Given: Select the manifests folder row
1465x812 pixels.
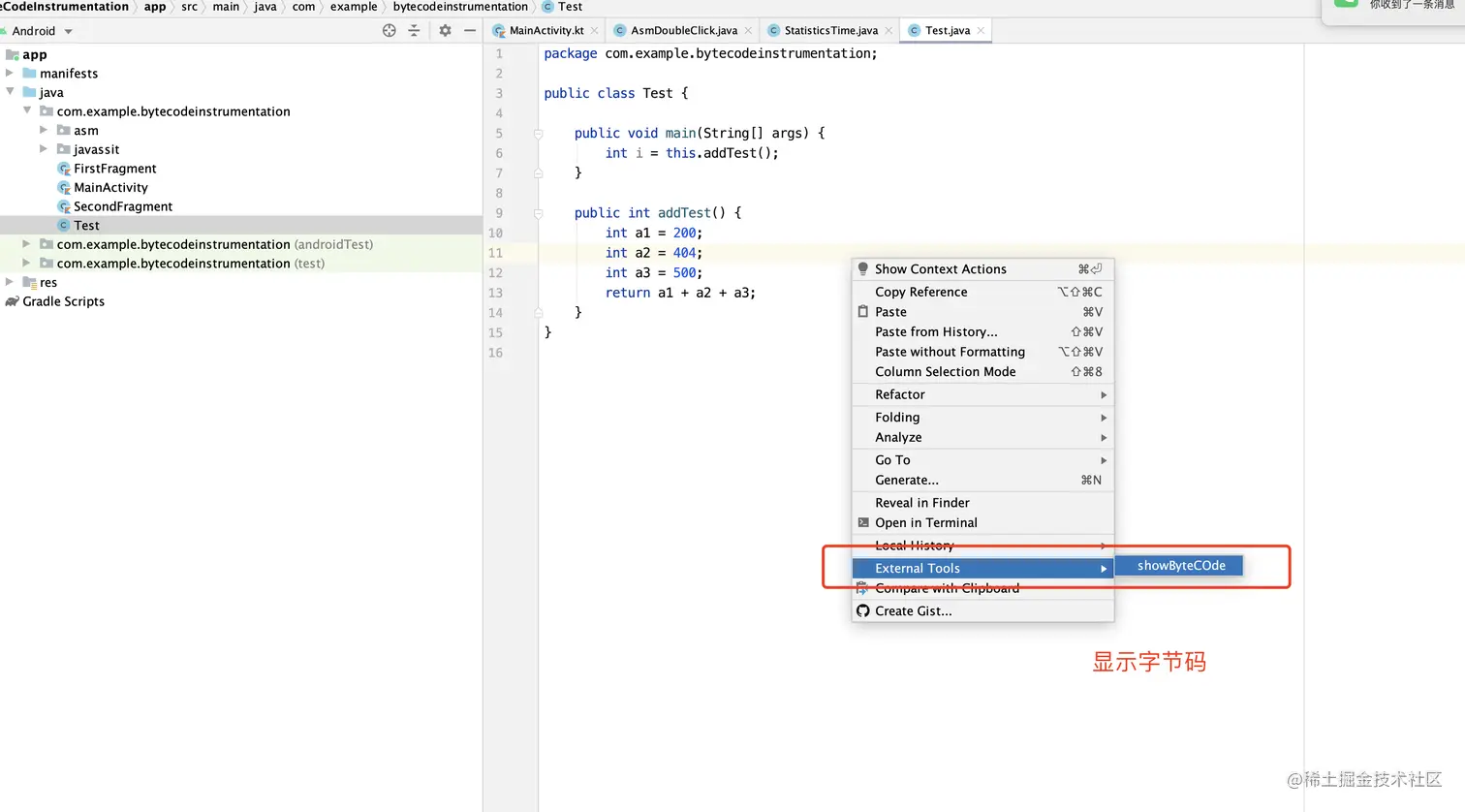Looking at the screenshot, I should click(241, 73).
